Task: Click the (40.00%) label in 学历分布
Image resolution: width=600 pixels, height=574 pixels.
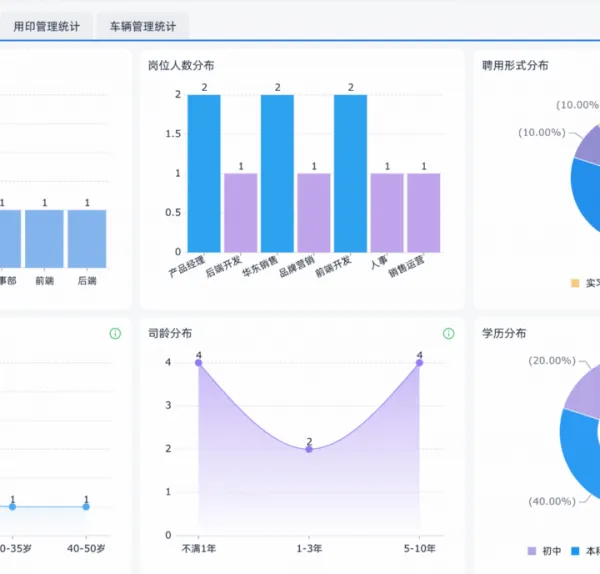Action: click(552, 501)
